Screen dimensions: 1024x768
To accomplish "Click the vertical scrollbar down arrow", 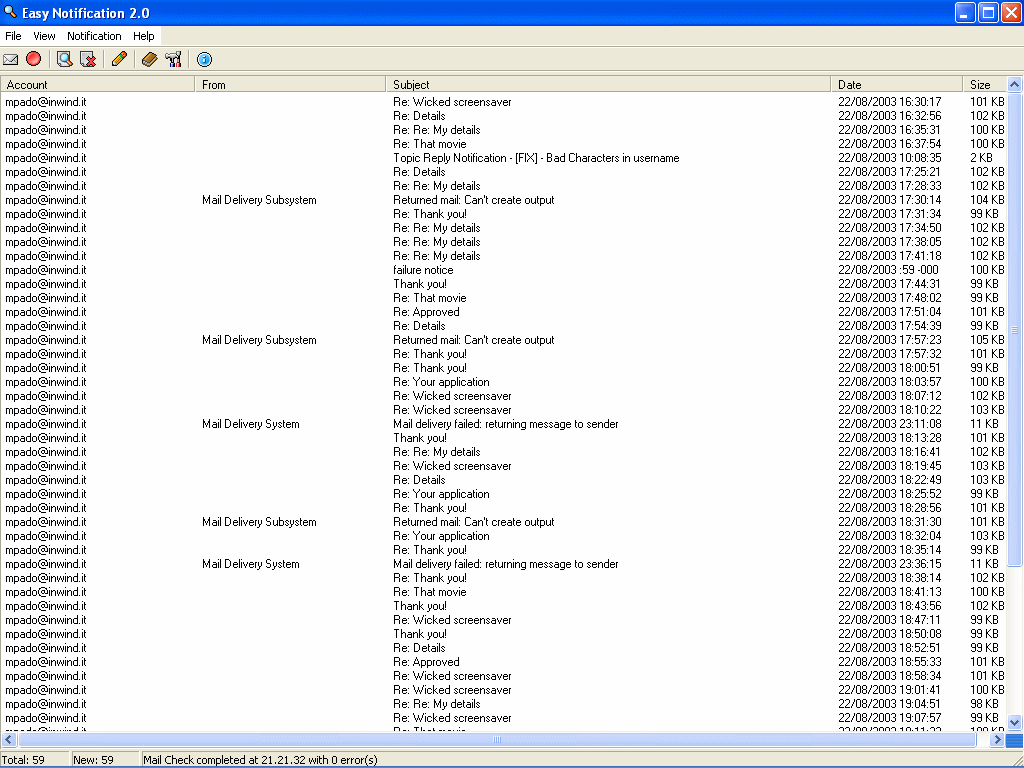I will [x=1014, y=722].
